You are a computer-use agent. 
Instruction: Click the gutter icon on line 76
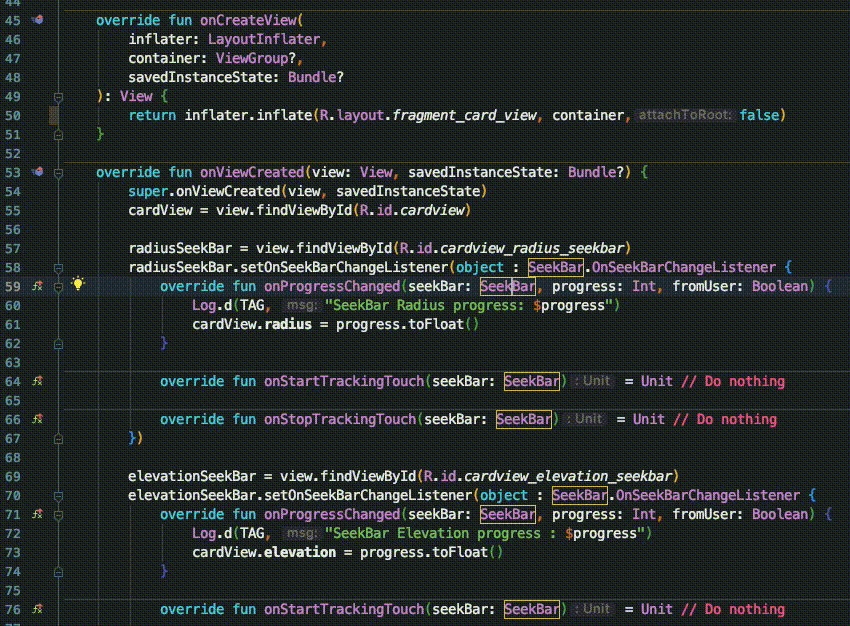pos(38,609)
